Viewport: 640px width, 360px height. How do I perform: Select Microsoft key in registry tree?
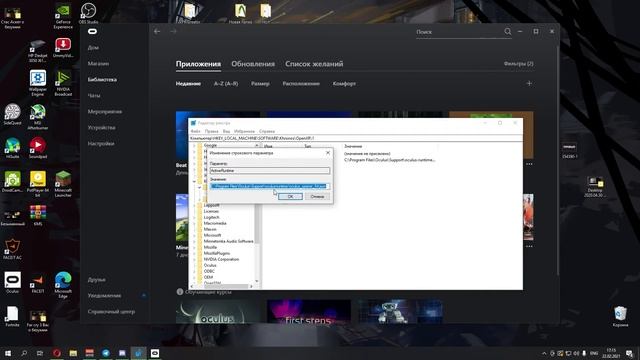point(212,236)
